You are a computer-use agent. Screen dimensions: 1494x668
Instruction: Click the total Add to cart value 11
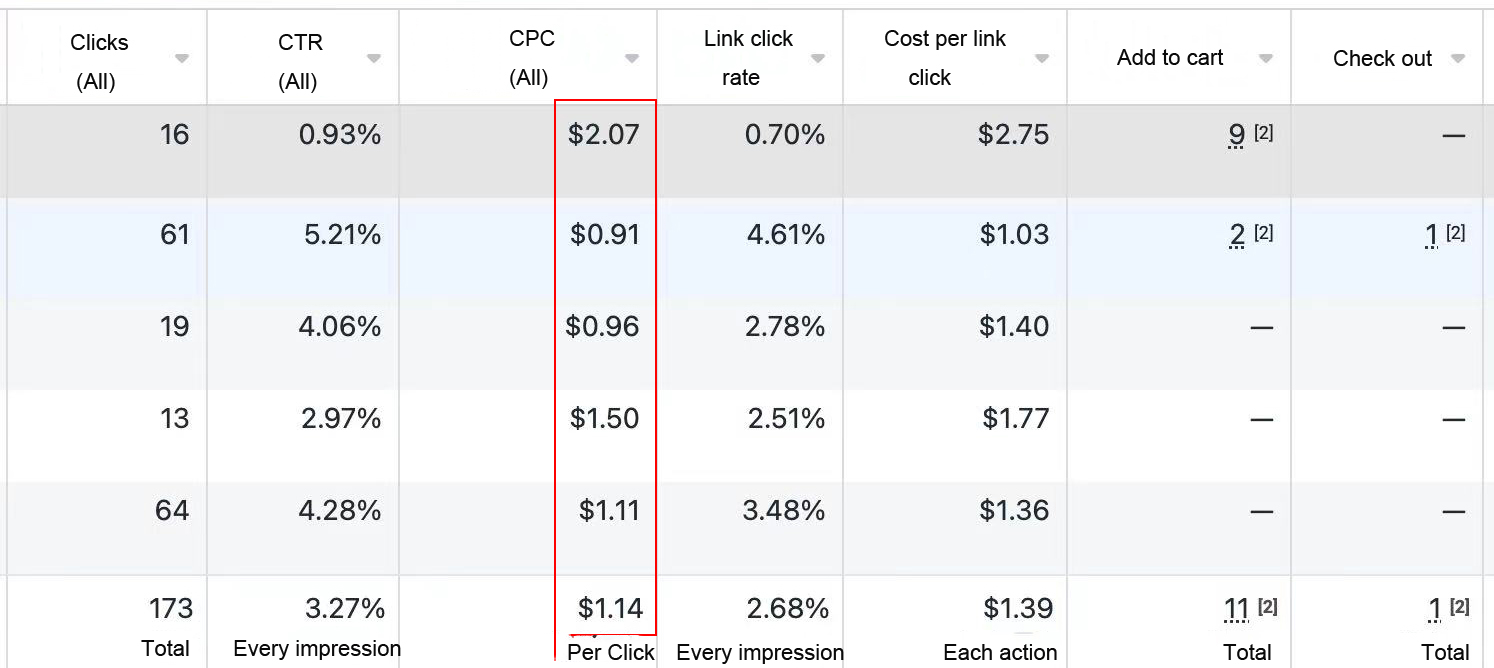(1237, 609)
